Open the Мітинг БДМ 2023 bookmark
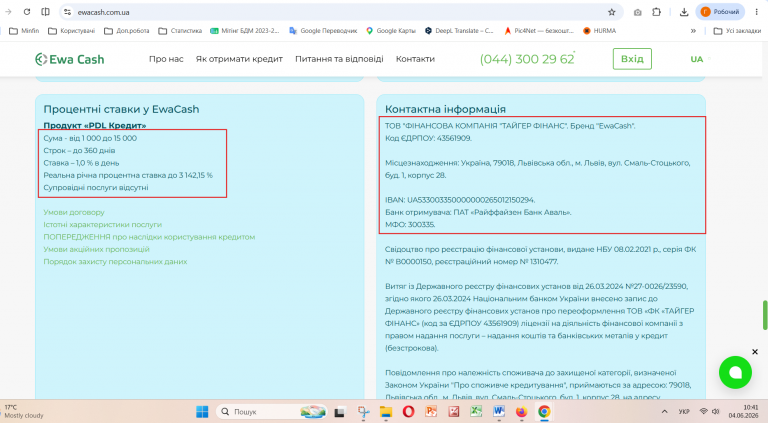This screenshot has height=423, width=768. (244, 31)
